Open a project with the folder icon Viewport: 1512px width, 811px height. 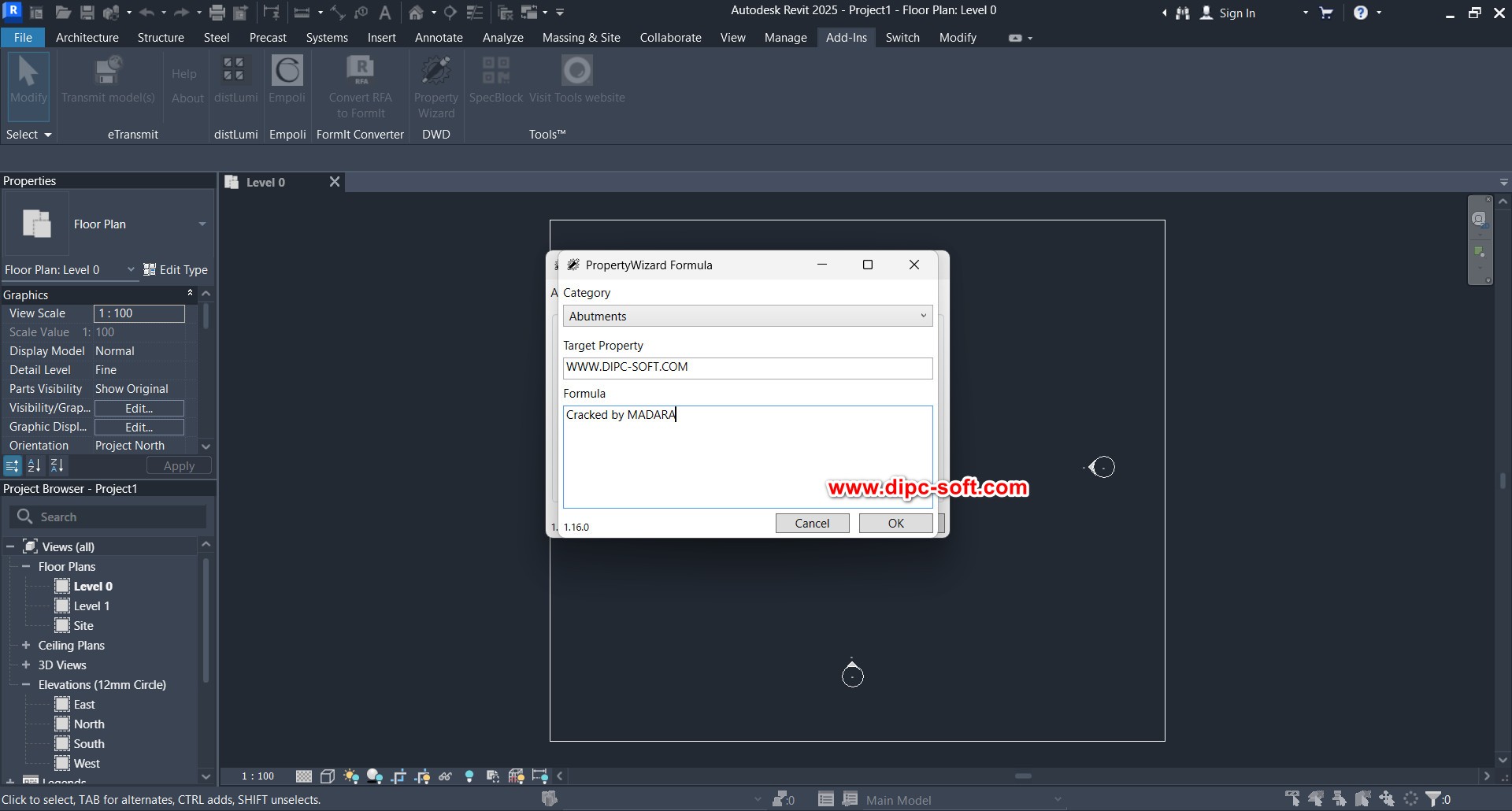[x=63, y=13]
